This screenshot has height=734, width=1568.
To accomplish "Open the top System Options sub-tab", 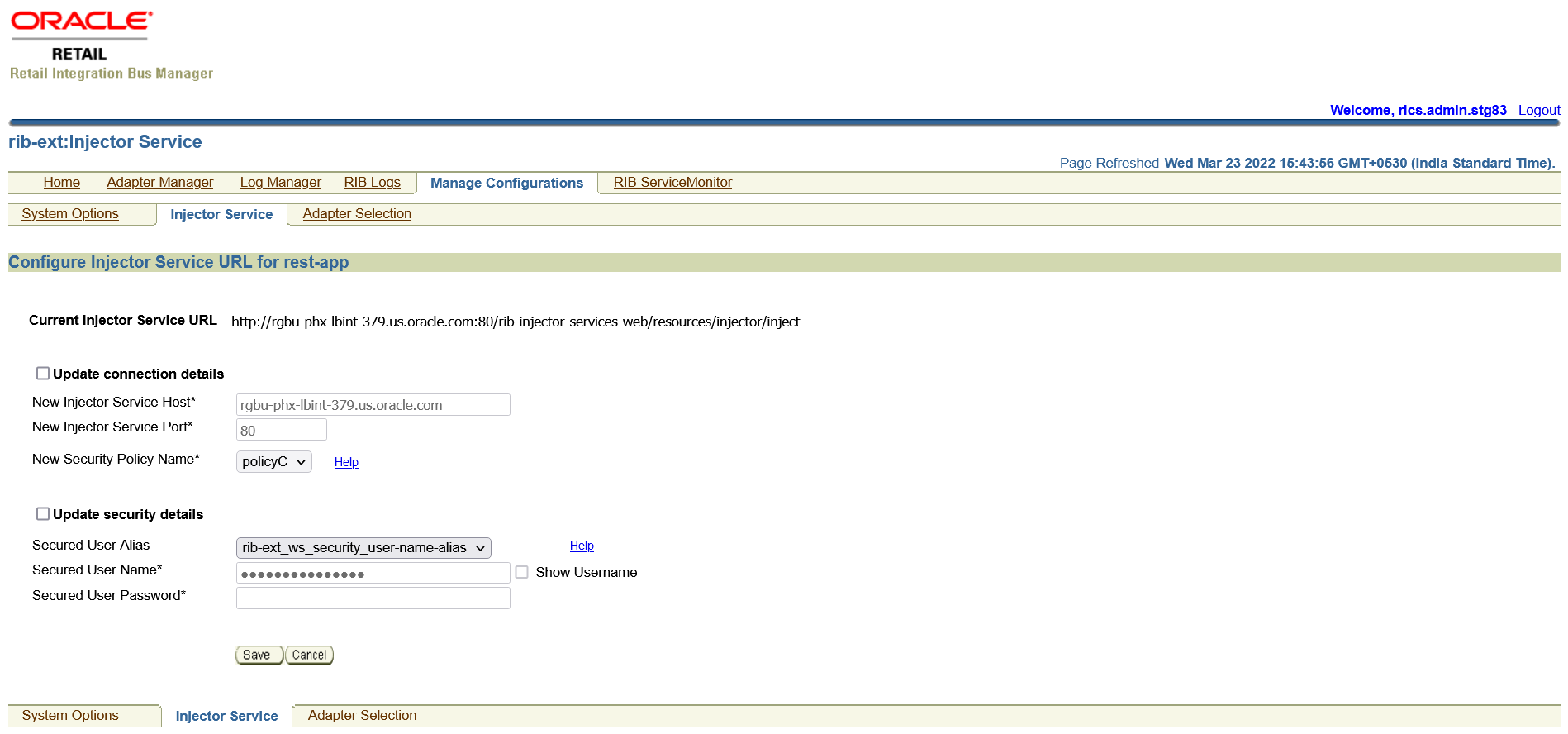I will (70, 213).
